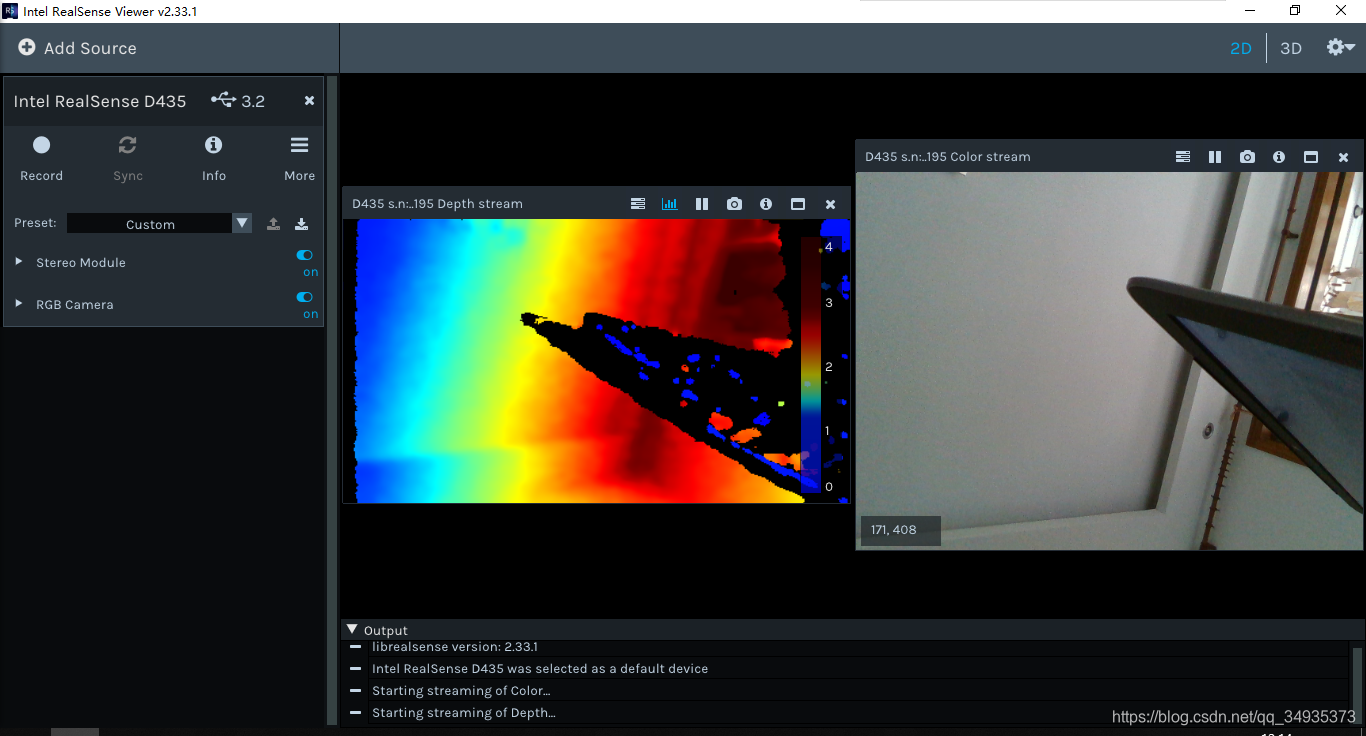The width and height of the screenshot is (1366, 736).
Task: Remove the Intel RealSense D435 device
Action: (309, 100)
